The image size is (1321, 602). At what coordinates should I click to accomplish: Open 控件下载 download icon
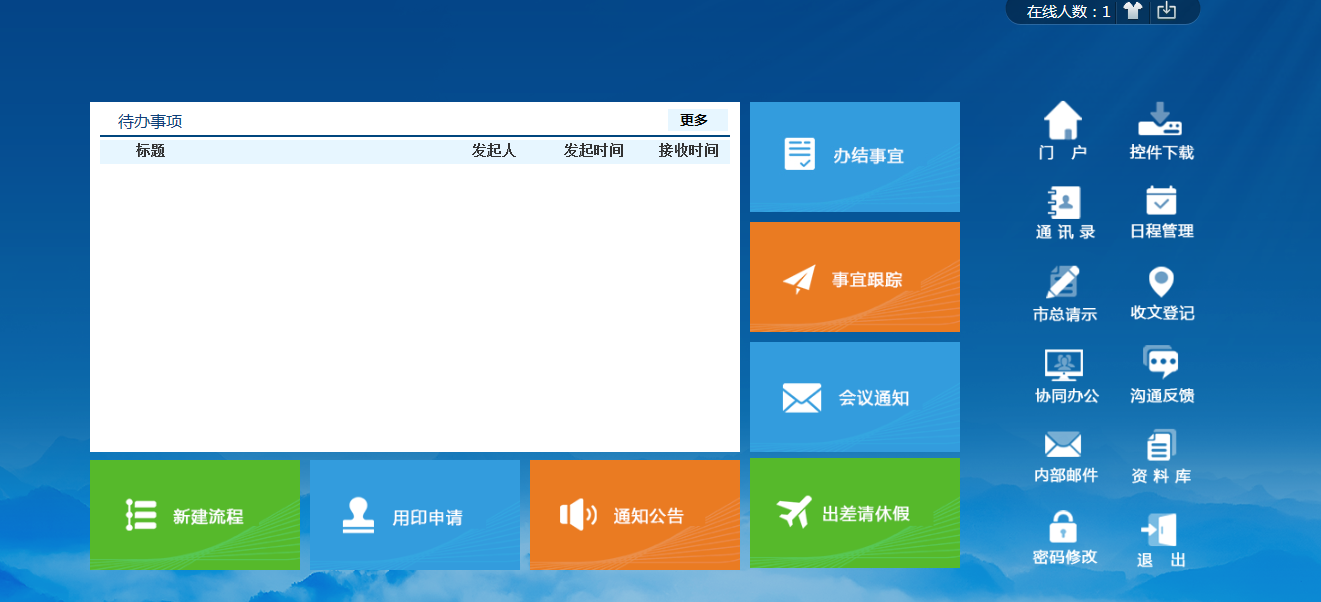[x=1160, y=120]
